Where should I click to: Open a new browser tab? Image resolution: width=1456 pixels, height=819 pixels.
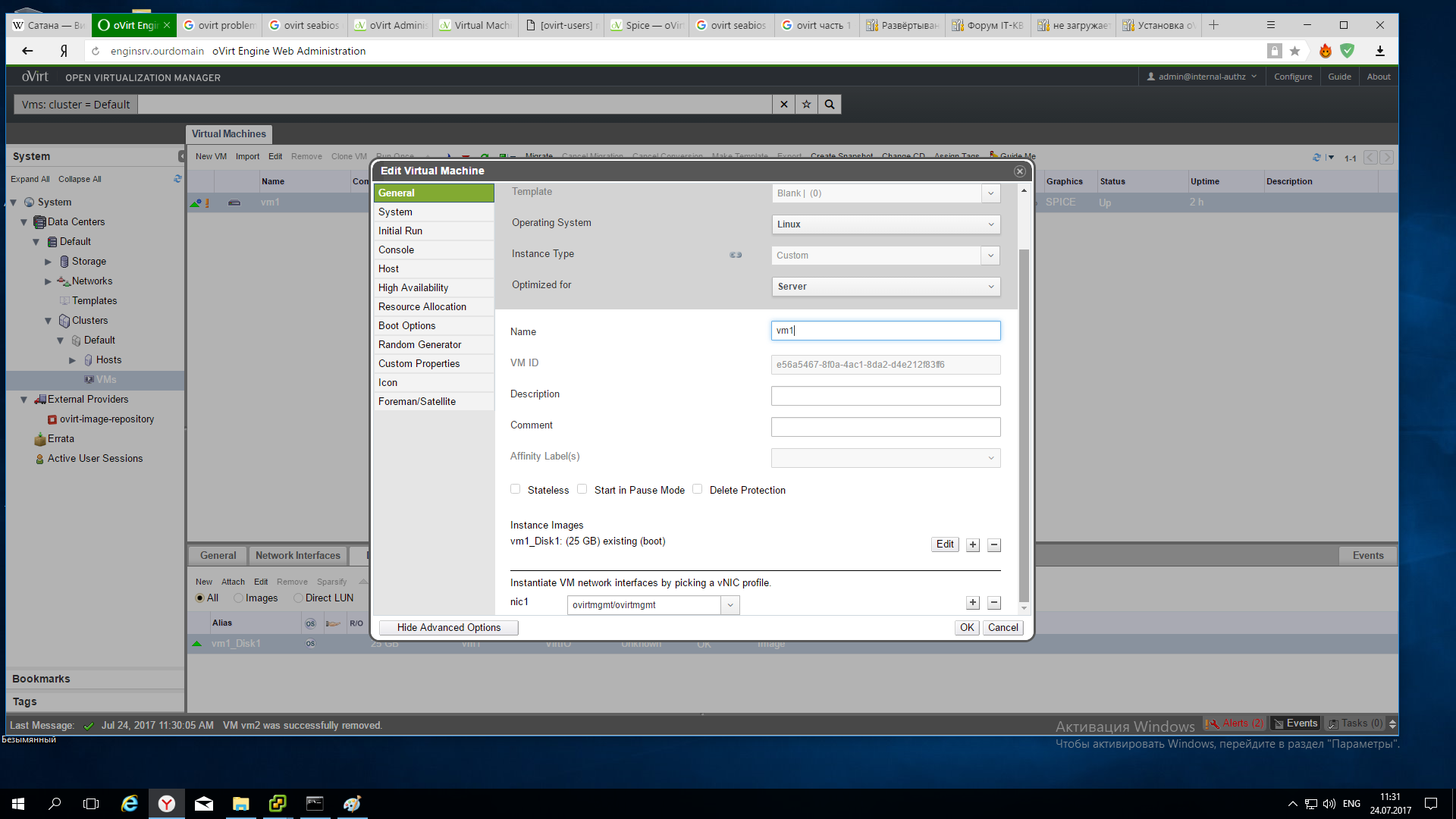click(1213, 25)
